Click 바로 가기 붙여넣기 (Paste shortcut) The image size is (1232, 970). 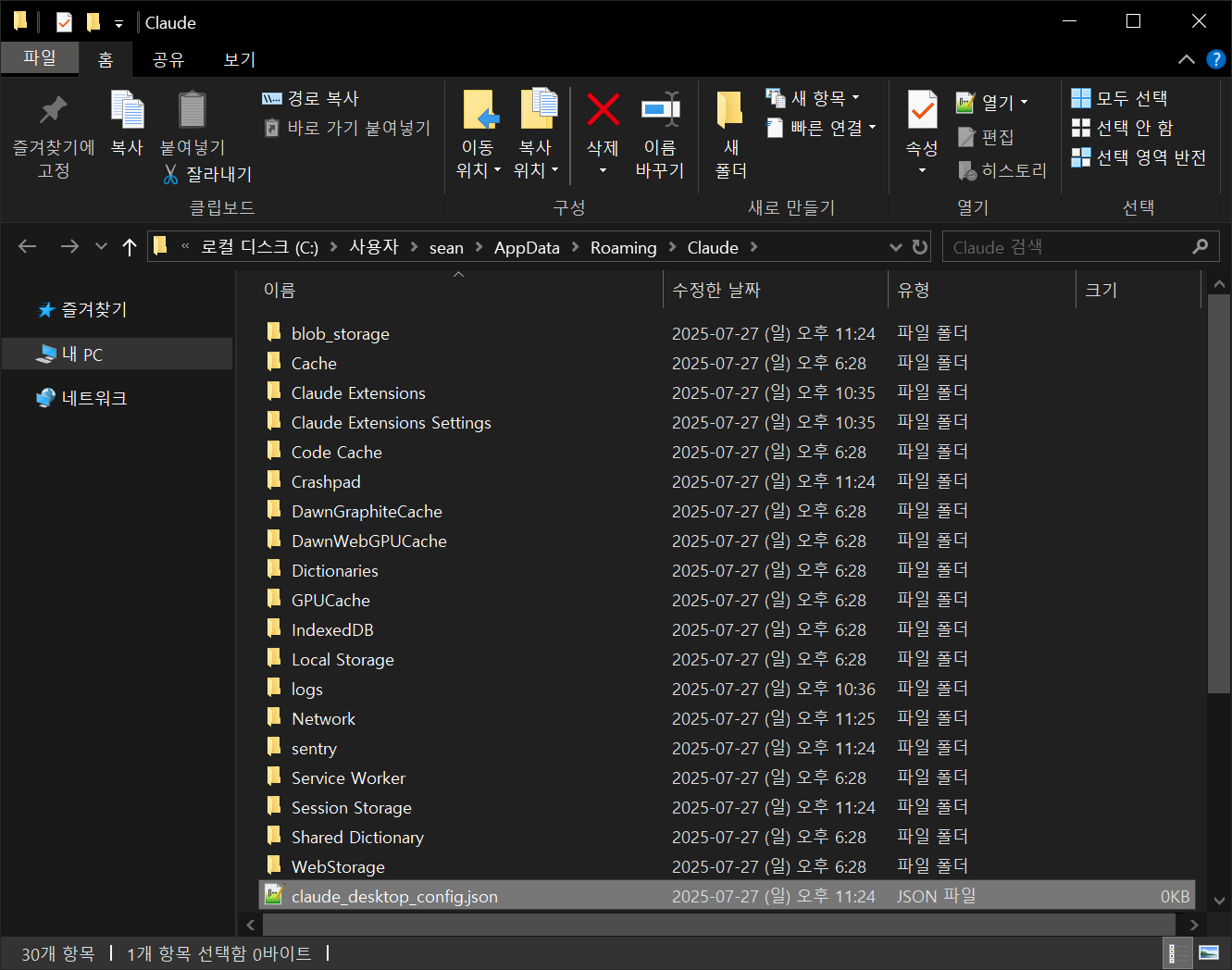348,128
